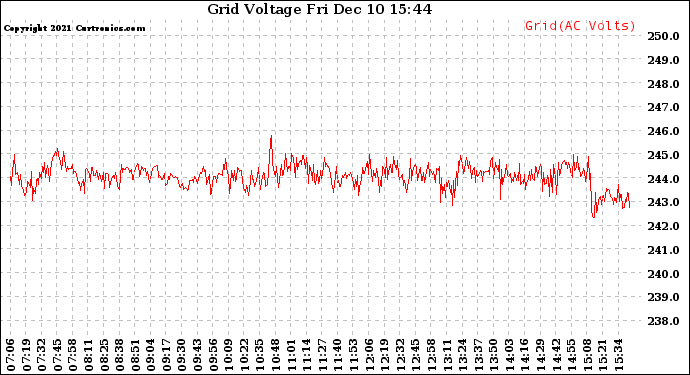The height and width of the screenshot is (375, 690).
Task: Click the 14:29 time label
Action: point(541,355)
